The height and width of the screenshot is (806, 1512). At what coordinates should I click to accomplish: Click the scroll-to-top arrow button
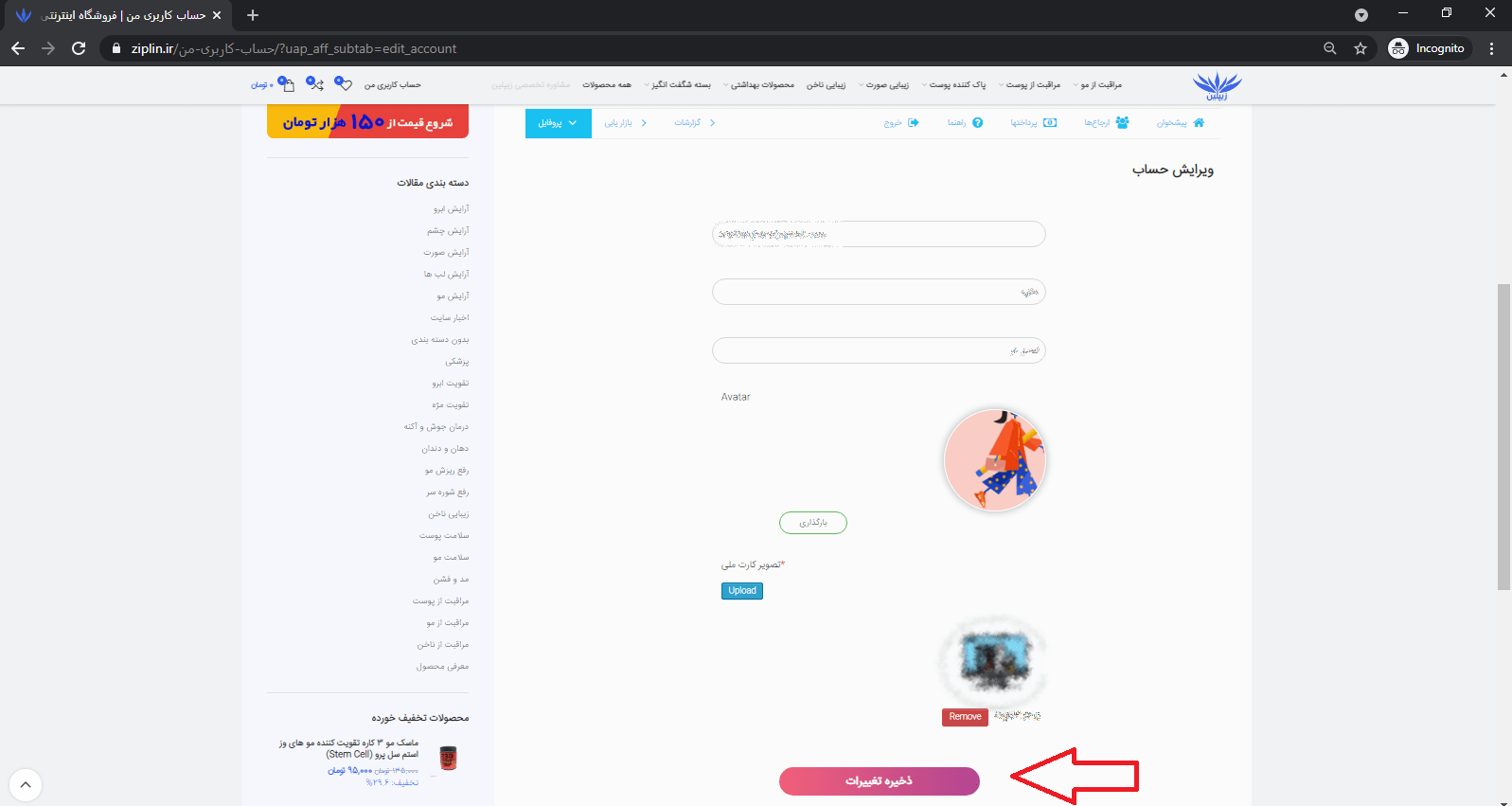[x=26, y=784]
